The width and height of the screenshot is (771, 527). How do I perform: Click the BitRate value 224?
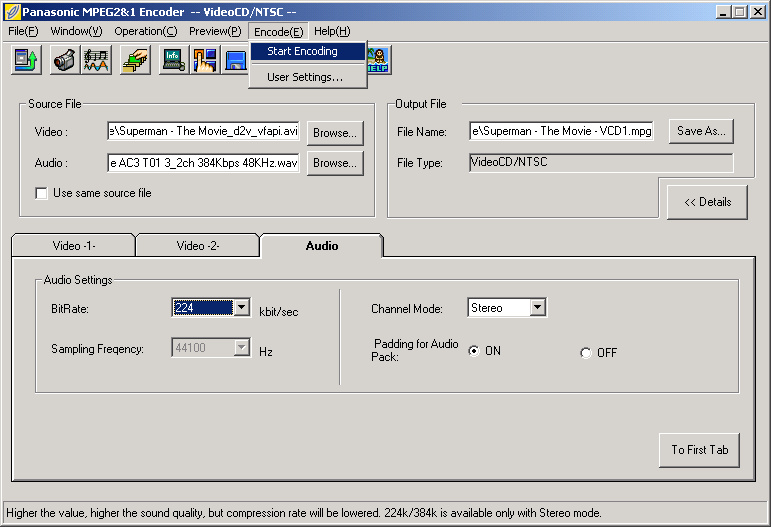(x=203, y=308)
